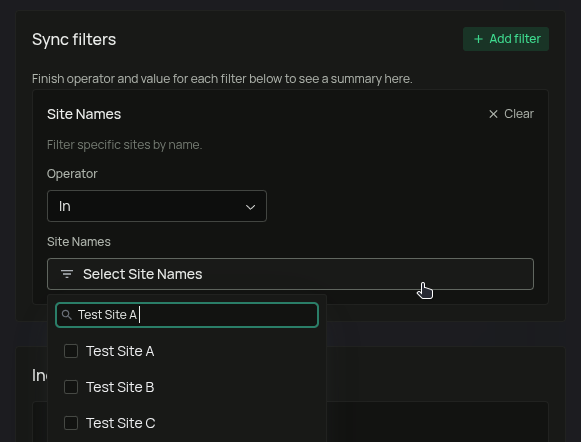Click the Site Names card title
This screenshot has width=581, height=442.
click(84, 114)
